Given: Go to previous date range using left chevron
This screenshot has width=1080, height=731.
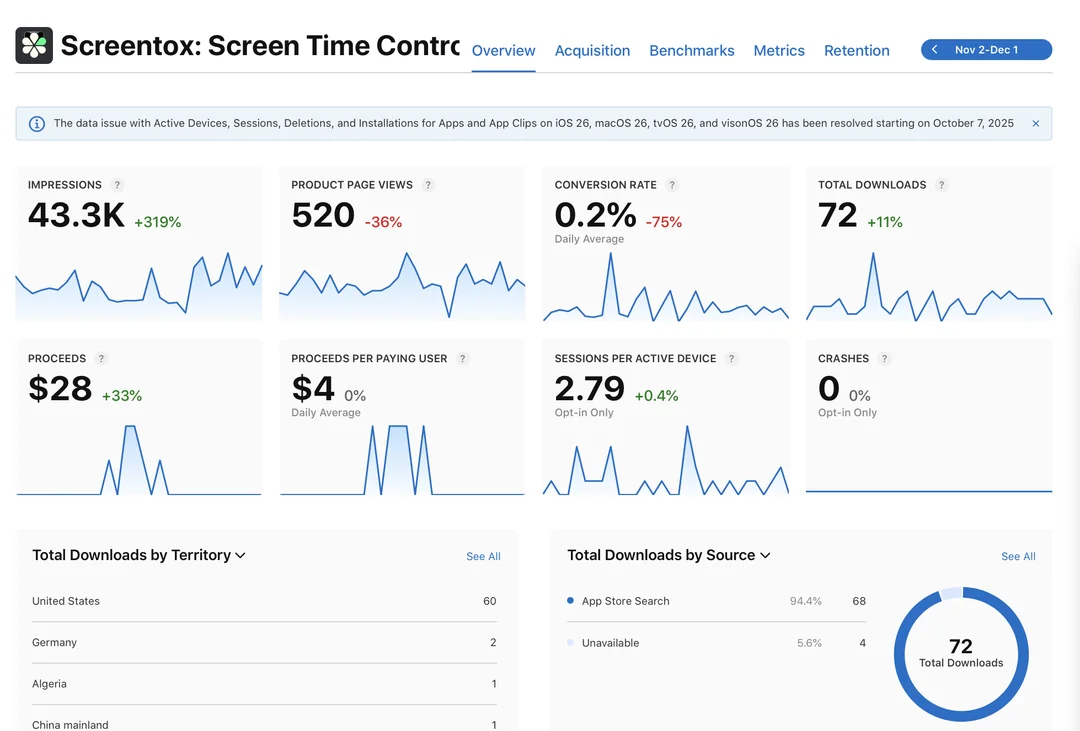Looking at the screenshot, I should [934, 50].
